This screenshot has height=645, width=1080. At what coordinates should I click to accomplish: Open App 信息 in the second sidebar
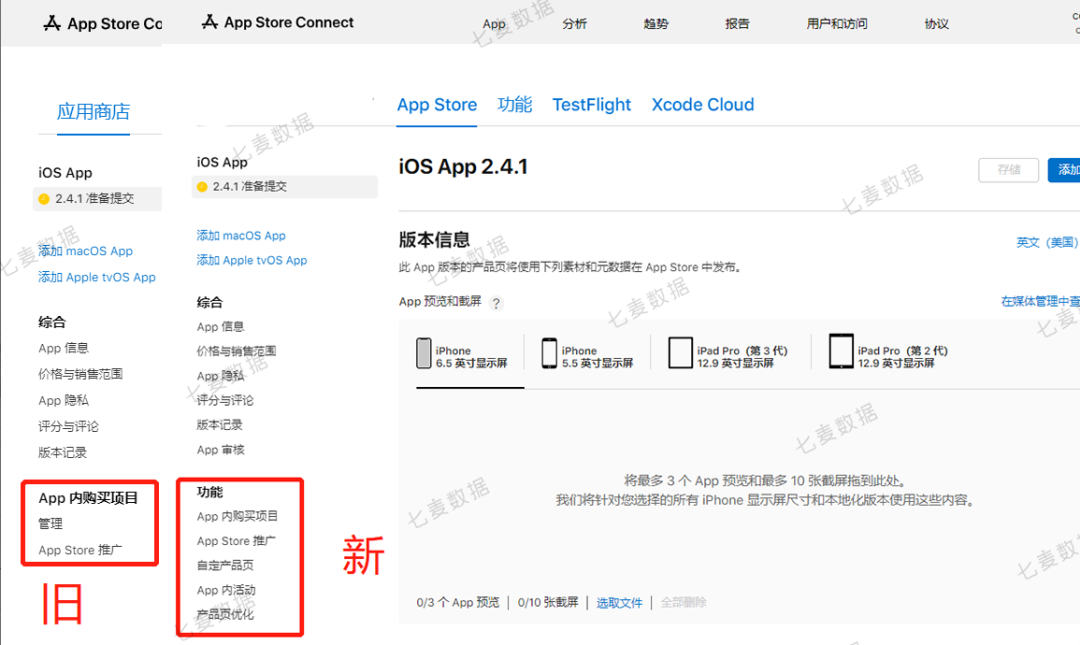click(x=220, y=327)
